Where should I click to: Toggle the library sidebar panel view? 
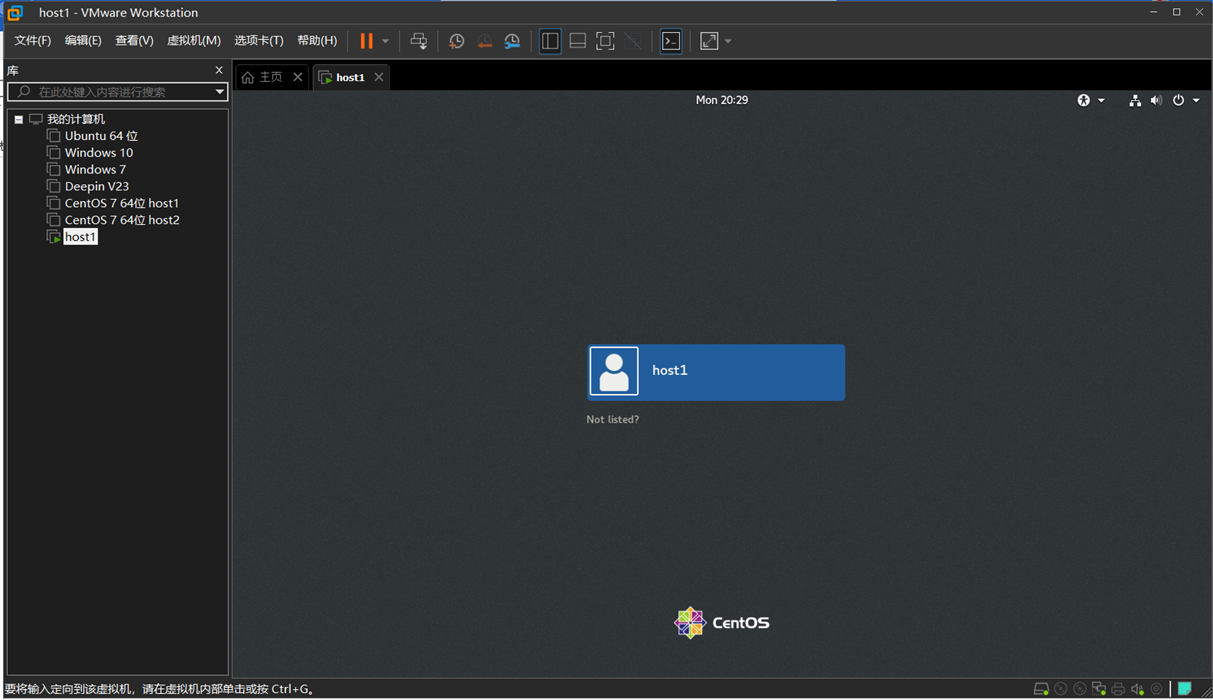[550, 41]
